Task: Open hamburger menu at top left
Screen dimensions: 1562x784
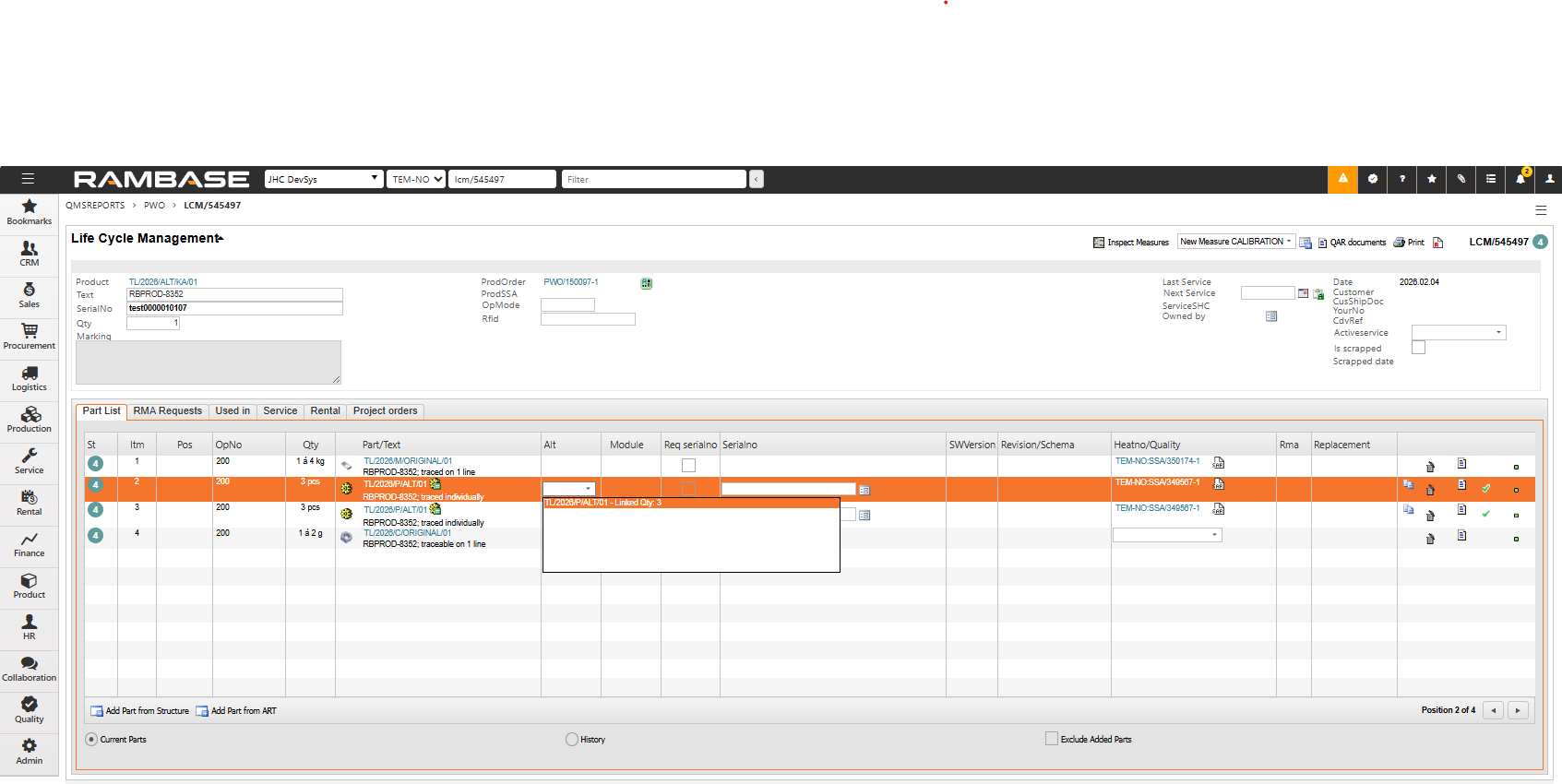Action: (28, 179)
